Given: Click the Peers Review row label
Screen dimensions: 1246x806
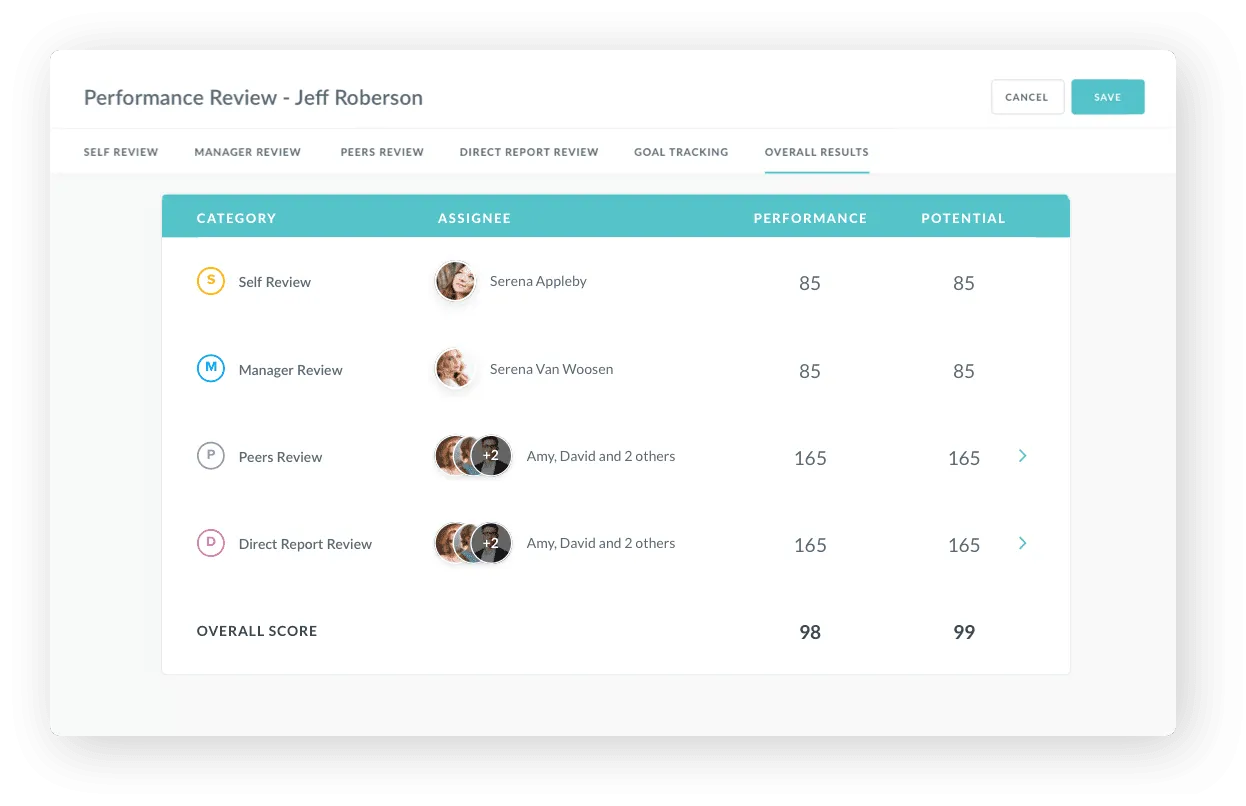Looking at the screenshot, I should pos(281,457).
